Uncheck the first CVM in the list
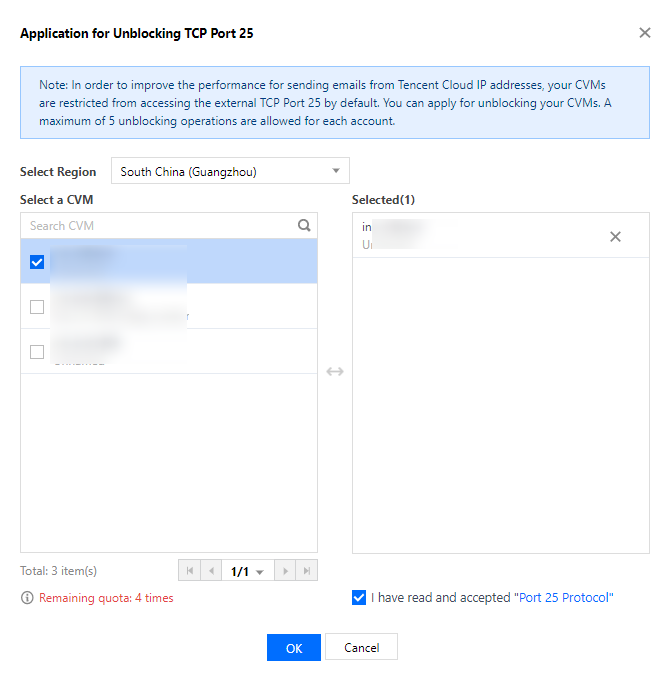Image resolution: width=667 pixels, height=679 pixels. coord(37,262)
